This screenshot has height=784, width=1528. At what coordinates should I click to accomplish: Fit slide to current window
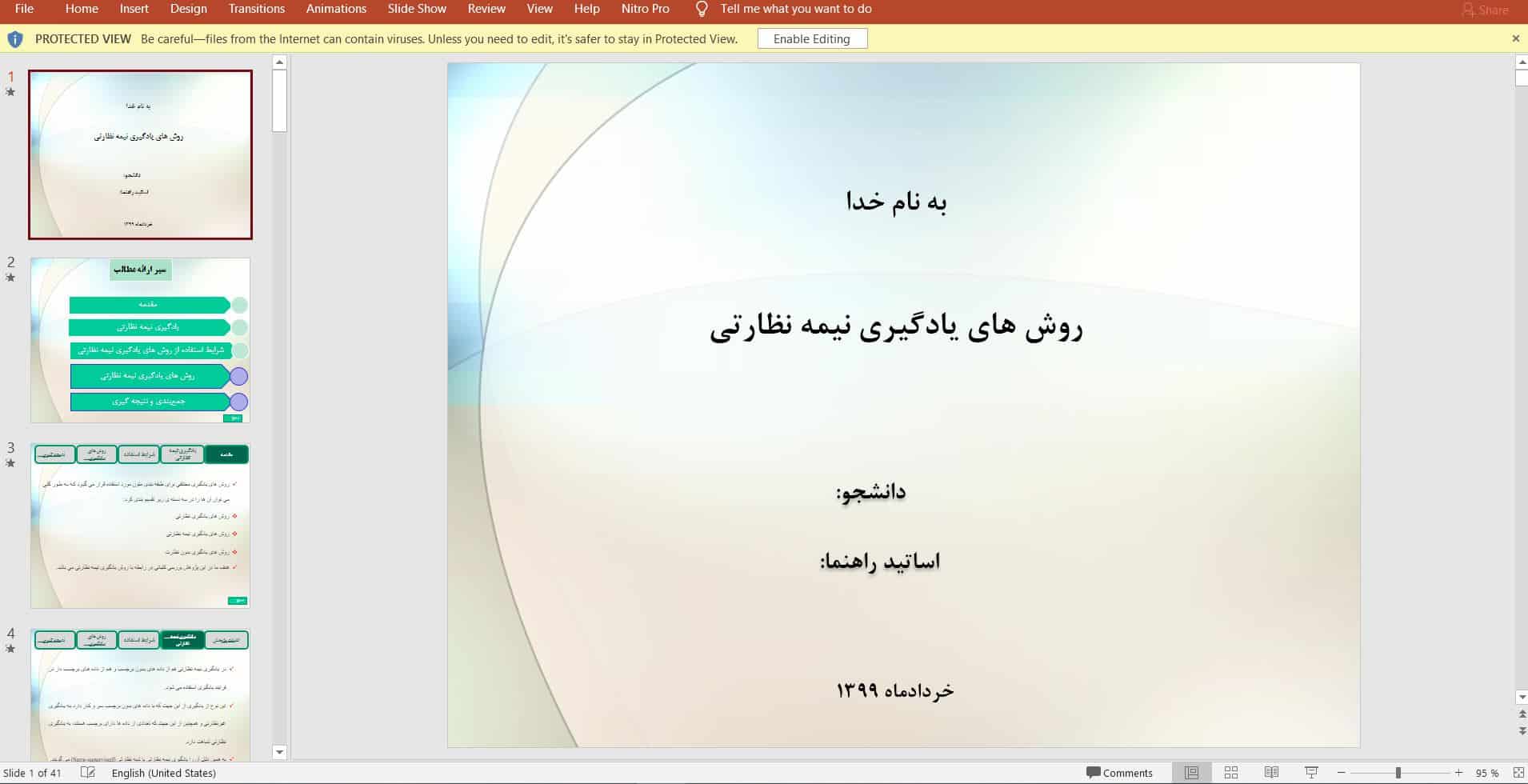point(1518,773)
